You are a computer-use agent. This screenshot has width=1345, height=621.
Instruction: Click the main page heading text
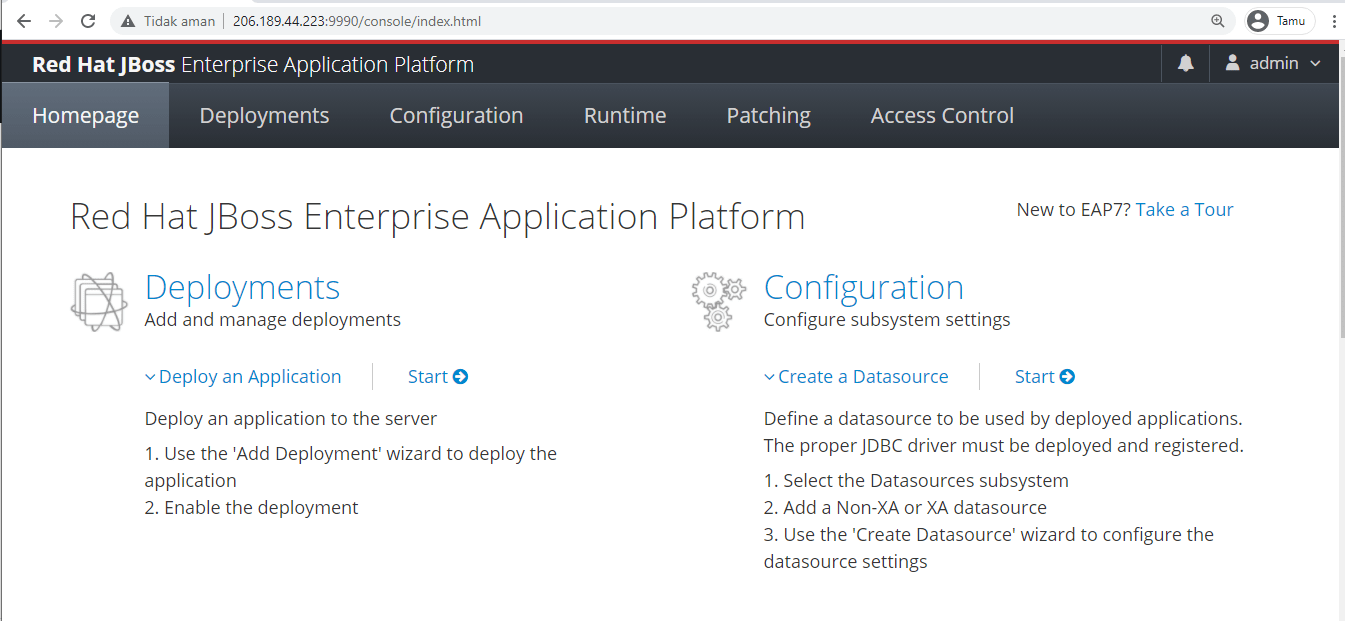438,217
